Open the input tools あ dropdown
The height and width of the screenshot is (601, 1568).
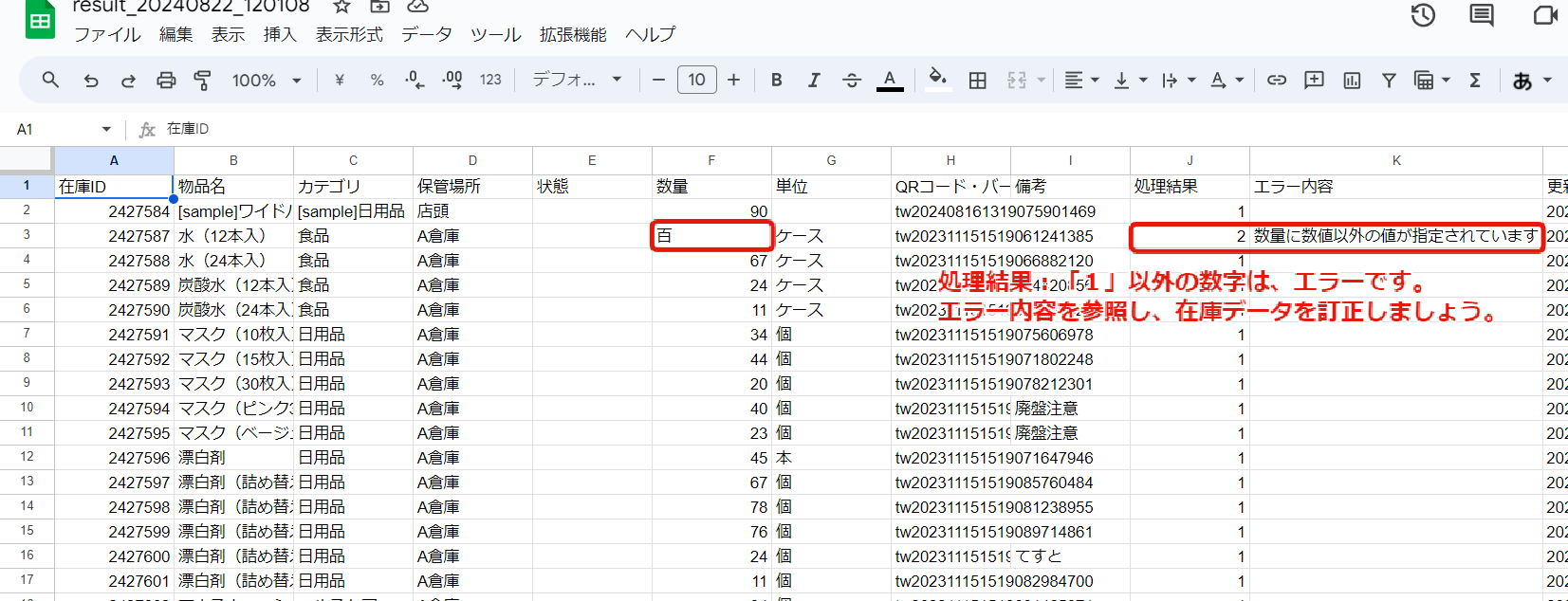[1533, 81]
